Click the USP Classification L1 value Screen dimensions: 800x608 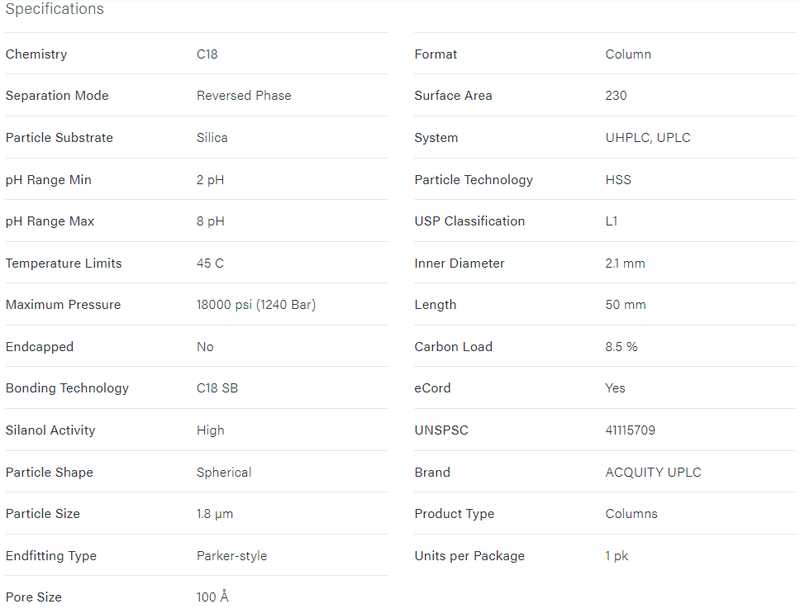pos(612,221)
